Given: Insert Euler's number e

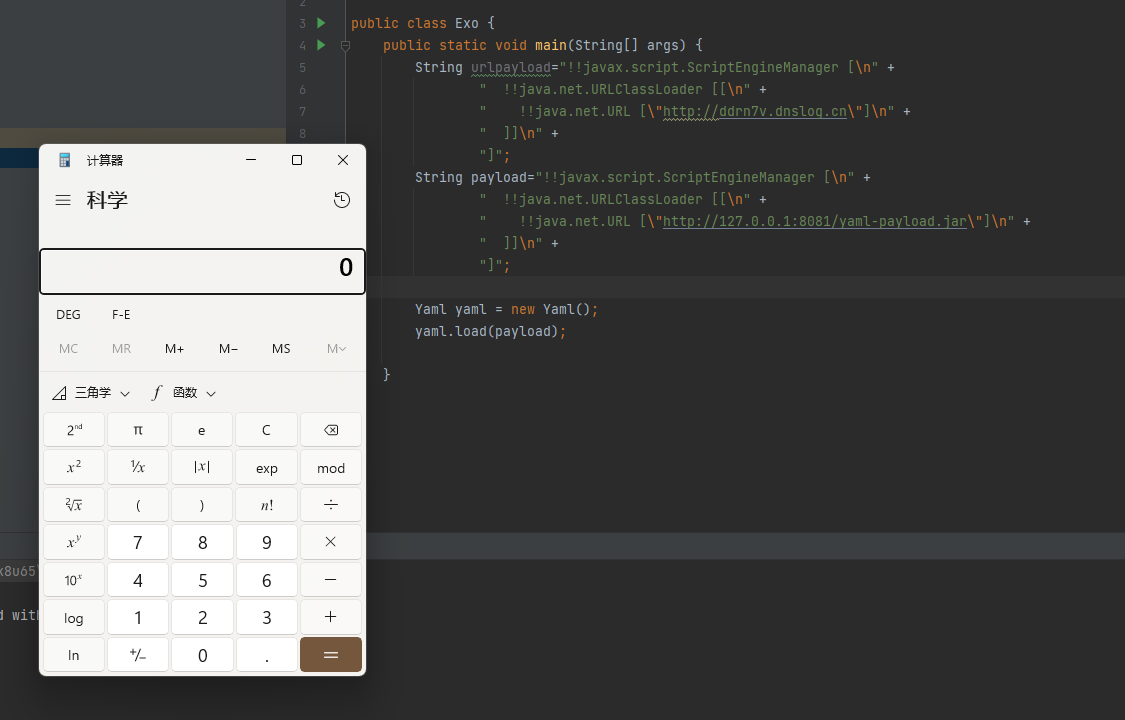Looking at the screenshot, I should point(202,430).
